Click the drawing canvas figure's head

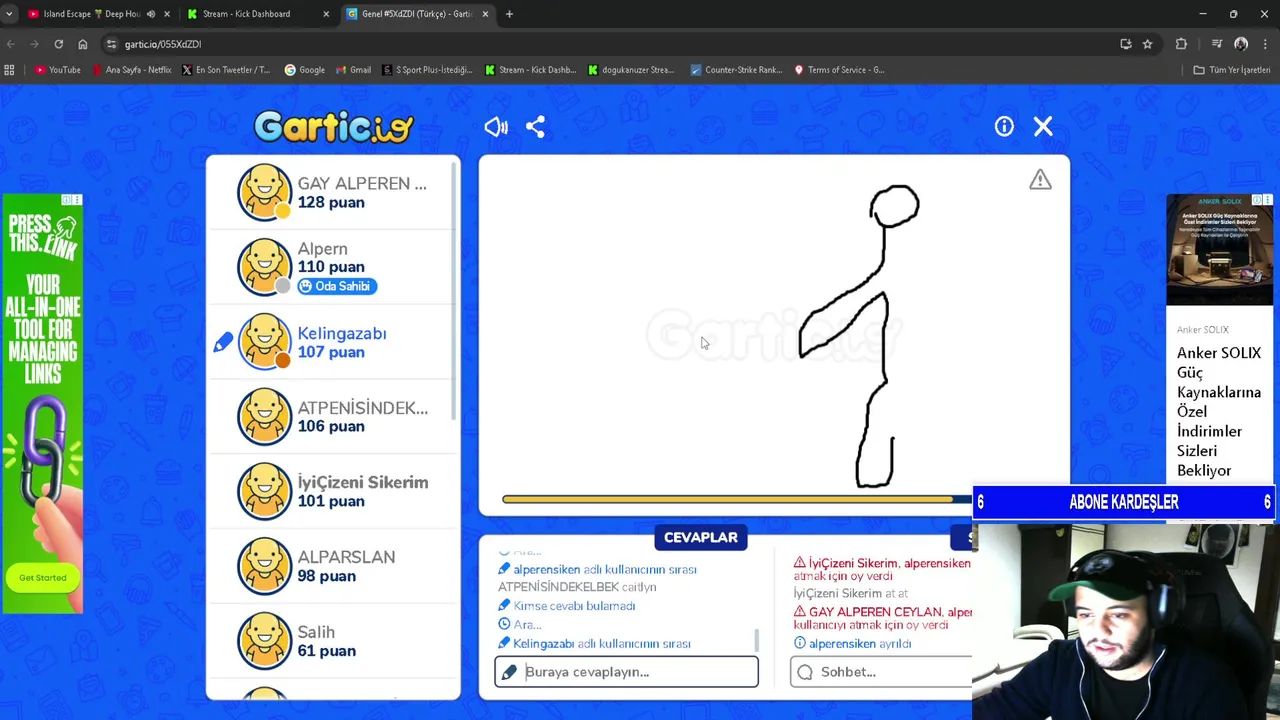(894, 207)
